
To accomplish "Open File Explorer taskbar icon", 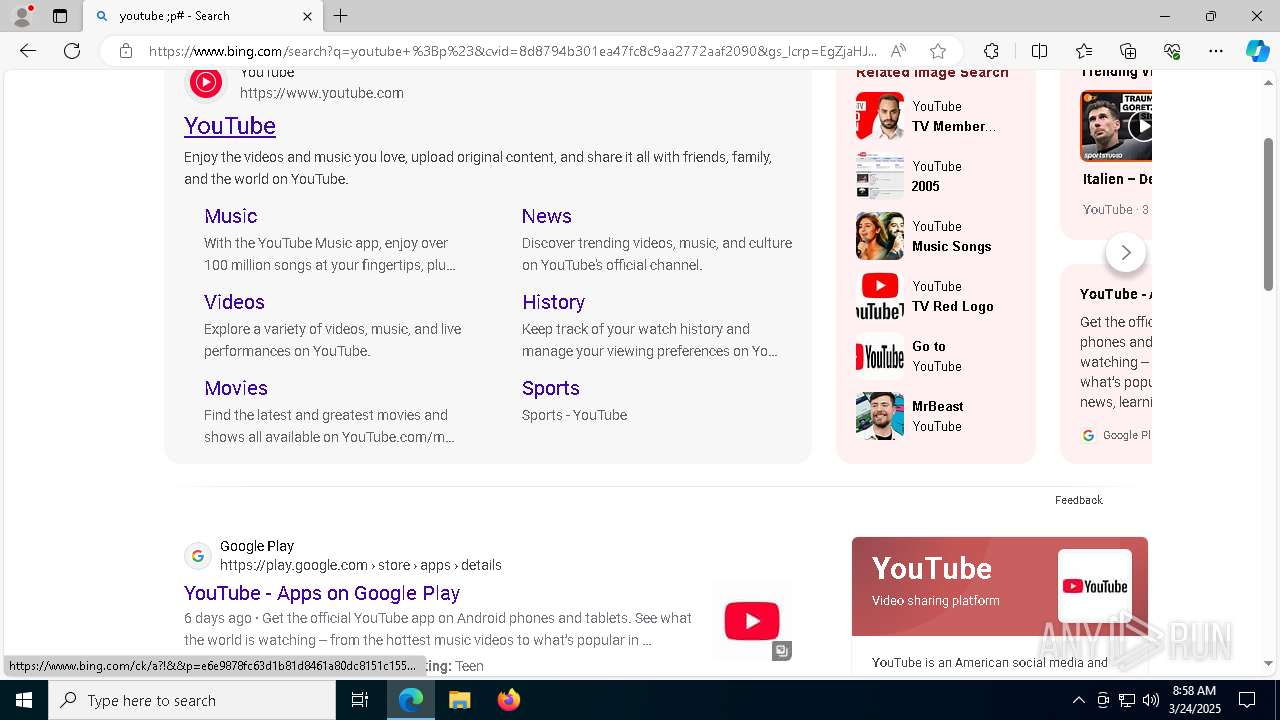I will tap(460, 700).
